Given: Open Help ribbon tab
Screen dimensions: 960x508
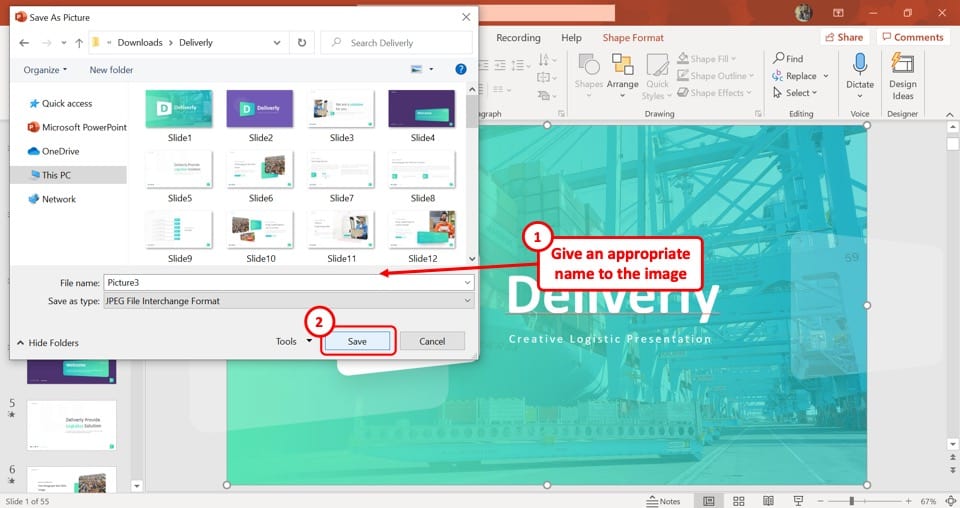Looking at the screenshot, I should pyautogui.click(x=571, y=38).
